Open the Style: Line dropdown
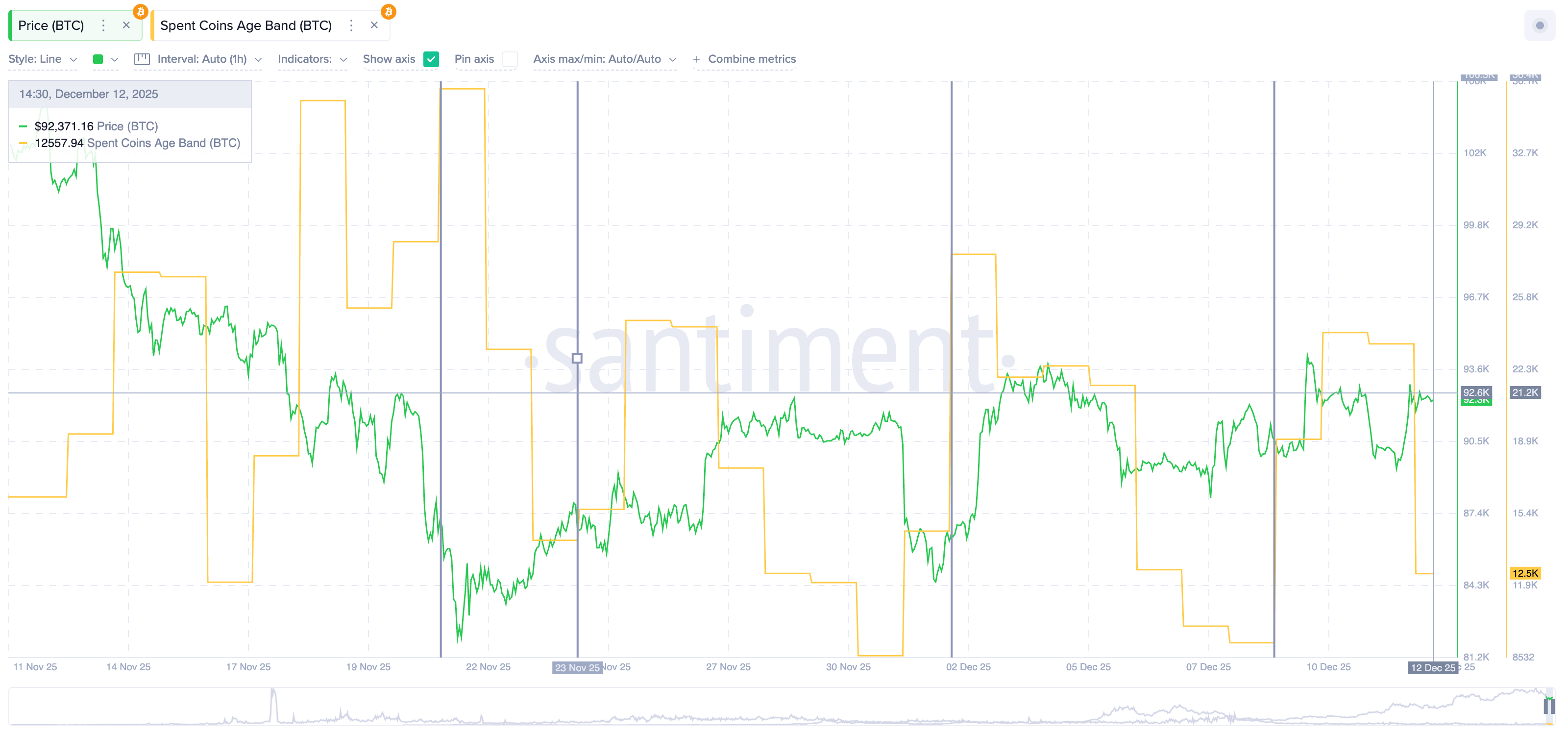Screen dimensions: 1568x733 coord(43,59)
